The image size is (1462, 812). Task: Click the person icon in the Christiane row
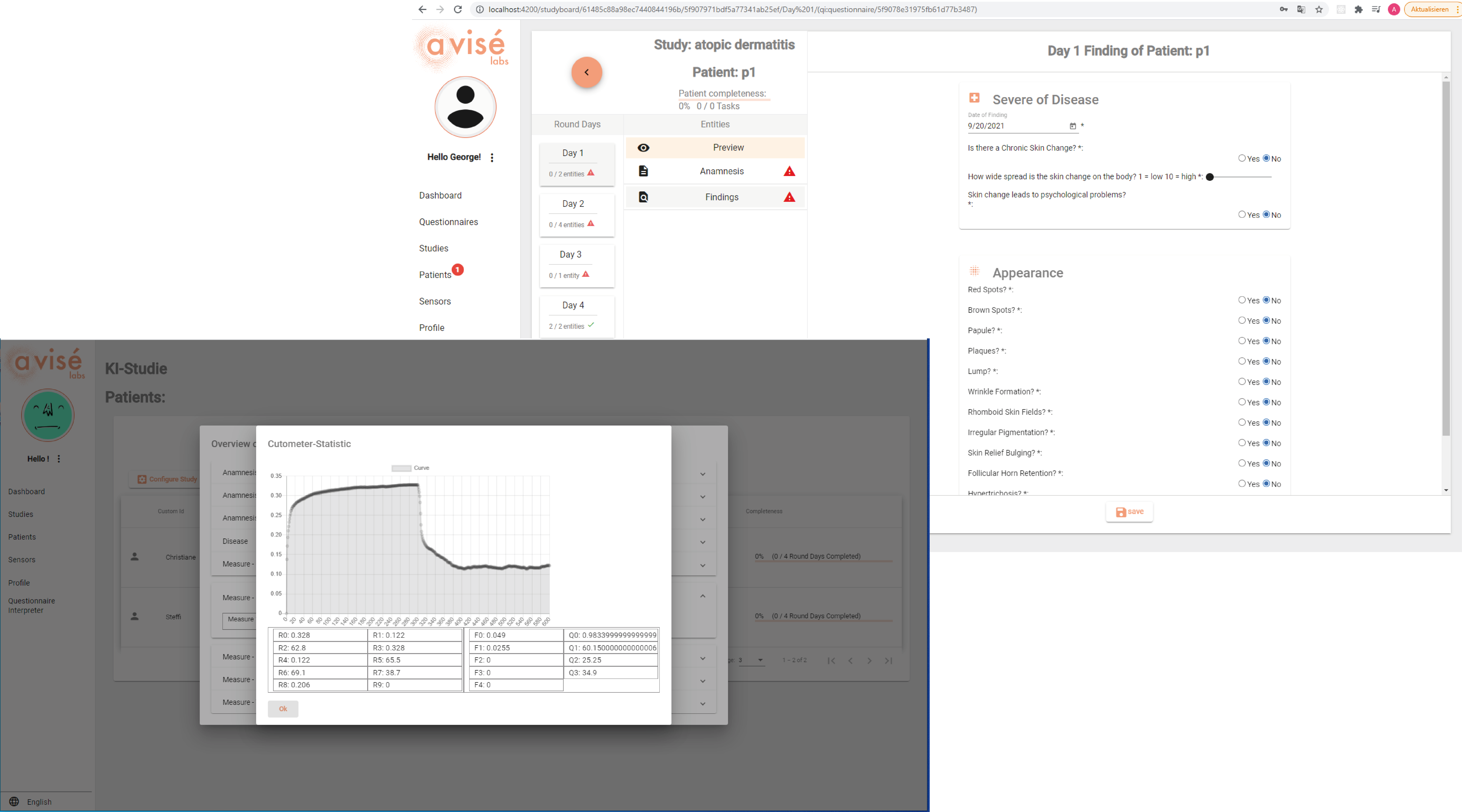(135, 557)
